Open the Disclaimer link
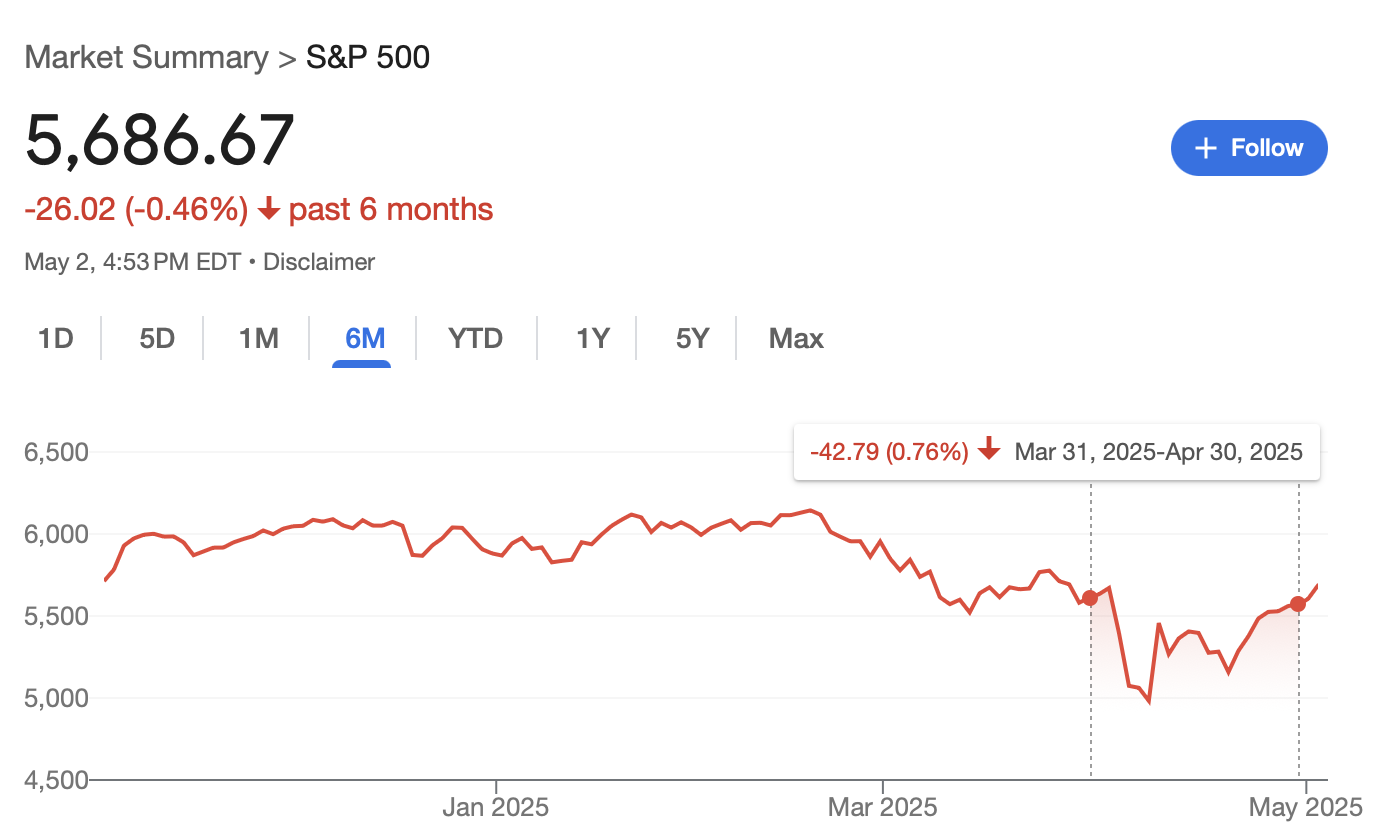This screenshot has height=838, width=1388. [319, 262]
